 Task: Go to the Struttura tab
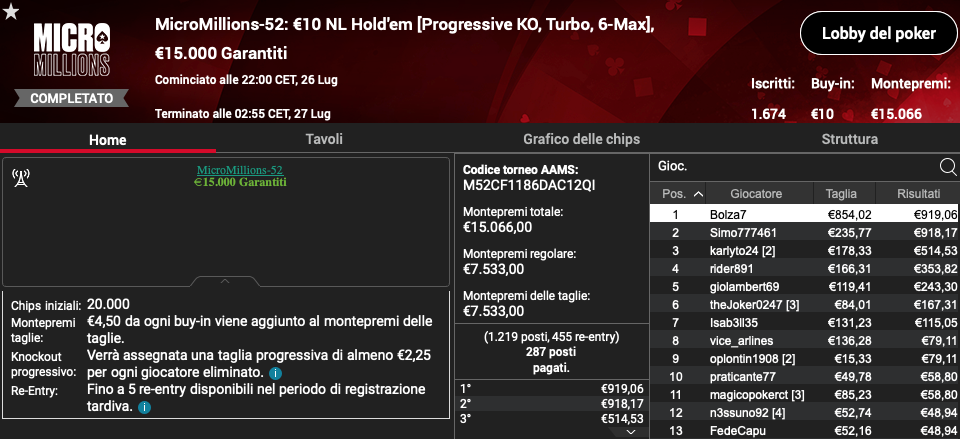click(849, 139)
